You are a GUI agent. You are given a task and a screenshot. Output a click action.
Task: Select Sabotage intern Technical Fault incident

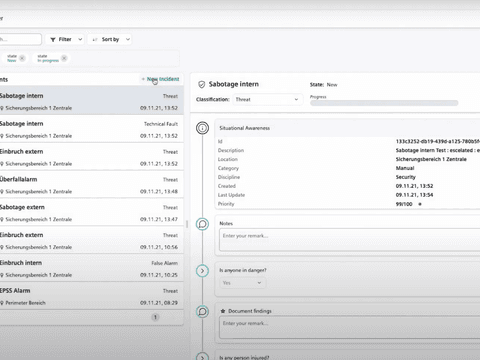(91, 129)
